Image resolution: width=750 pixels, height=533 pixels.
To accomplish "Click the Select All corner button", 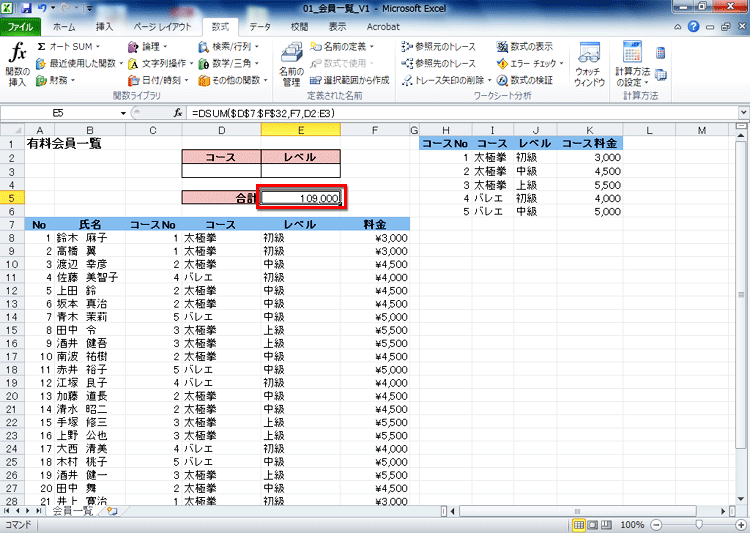I will pos(11,130).
